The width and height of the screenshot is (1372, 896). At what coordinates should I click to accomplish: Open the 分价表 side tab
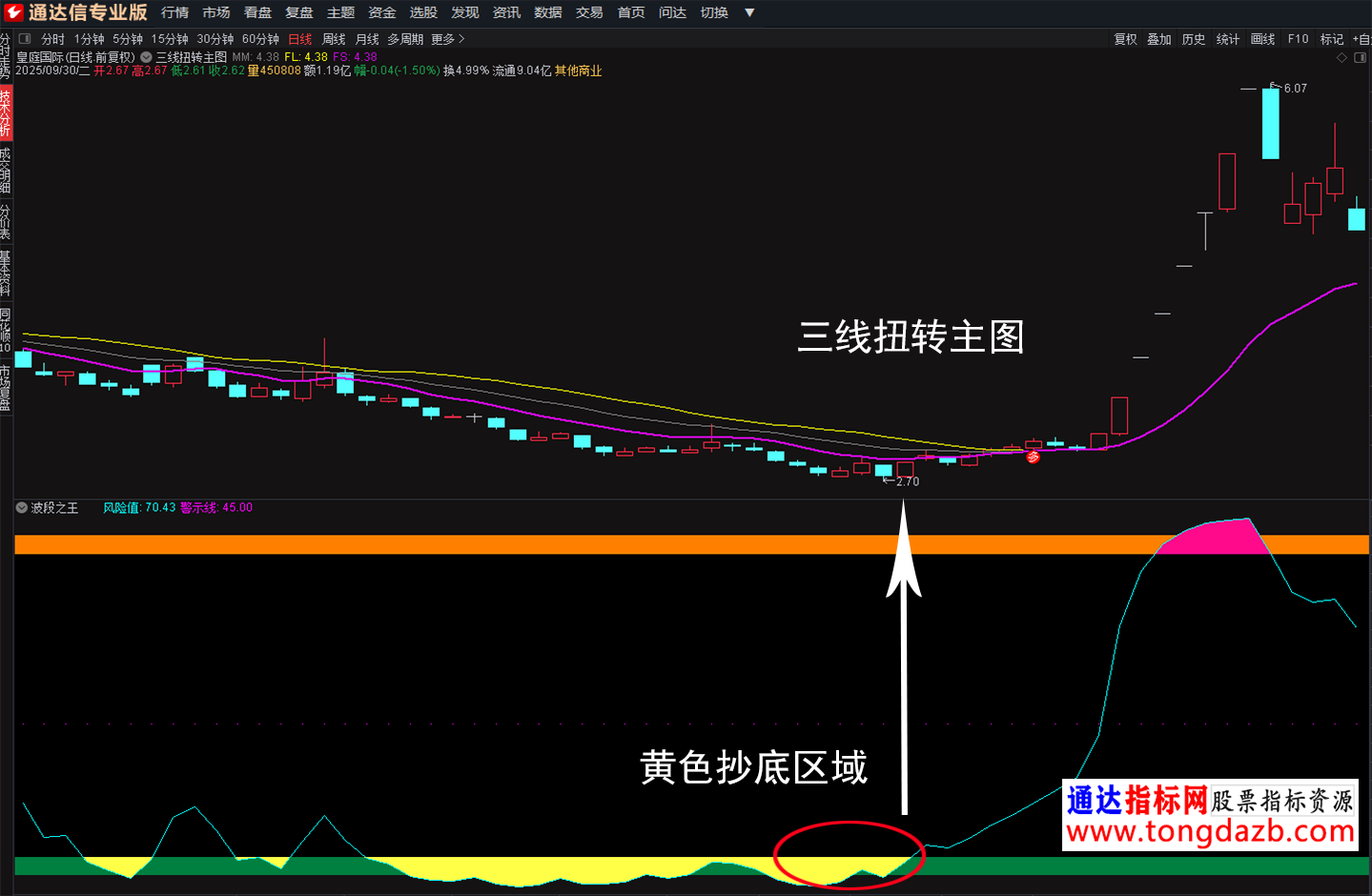click(x=6, y=222)
